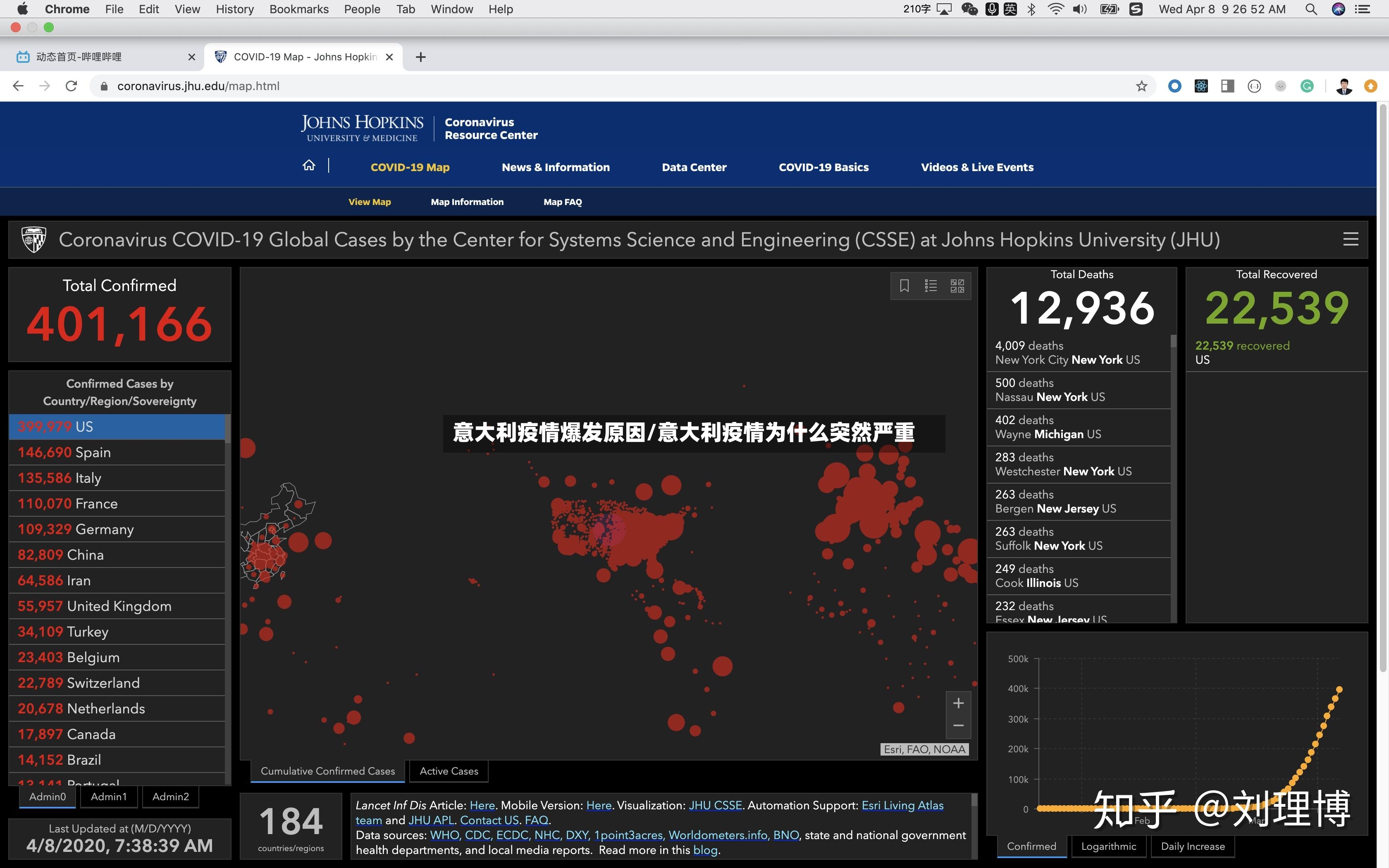
Task: Open News & Information nav item
Action: point(556,167)
